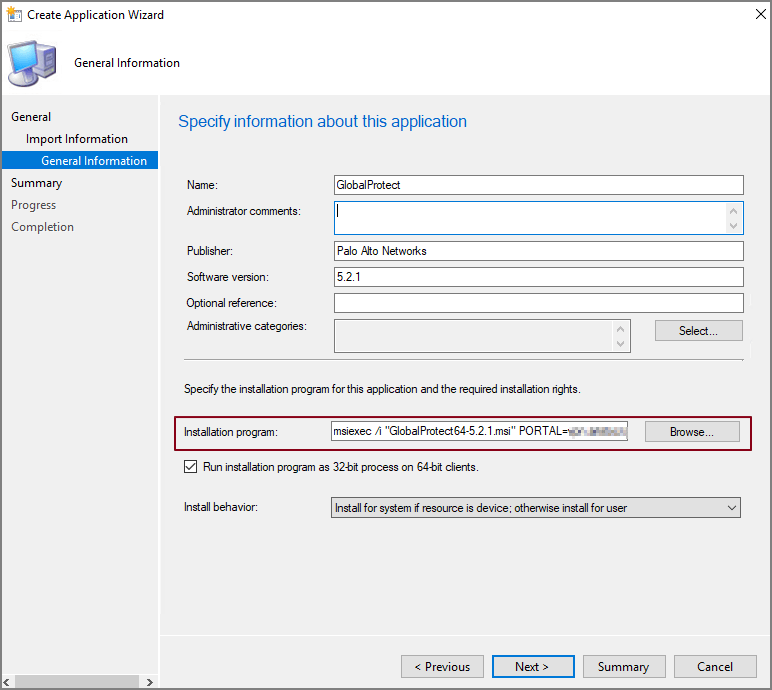Image resolution: width=772 pixels, height=690 pixels.
Task: Click the Next button
Action: pos(533,666)
